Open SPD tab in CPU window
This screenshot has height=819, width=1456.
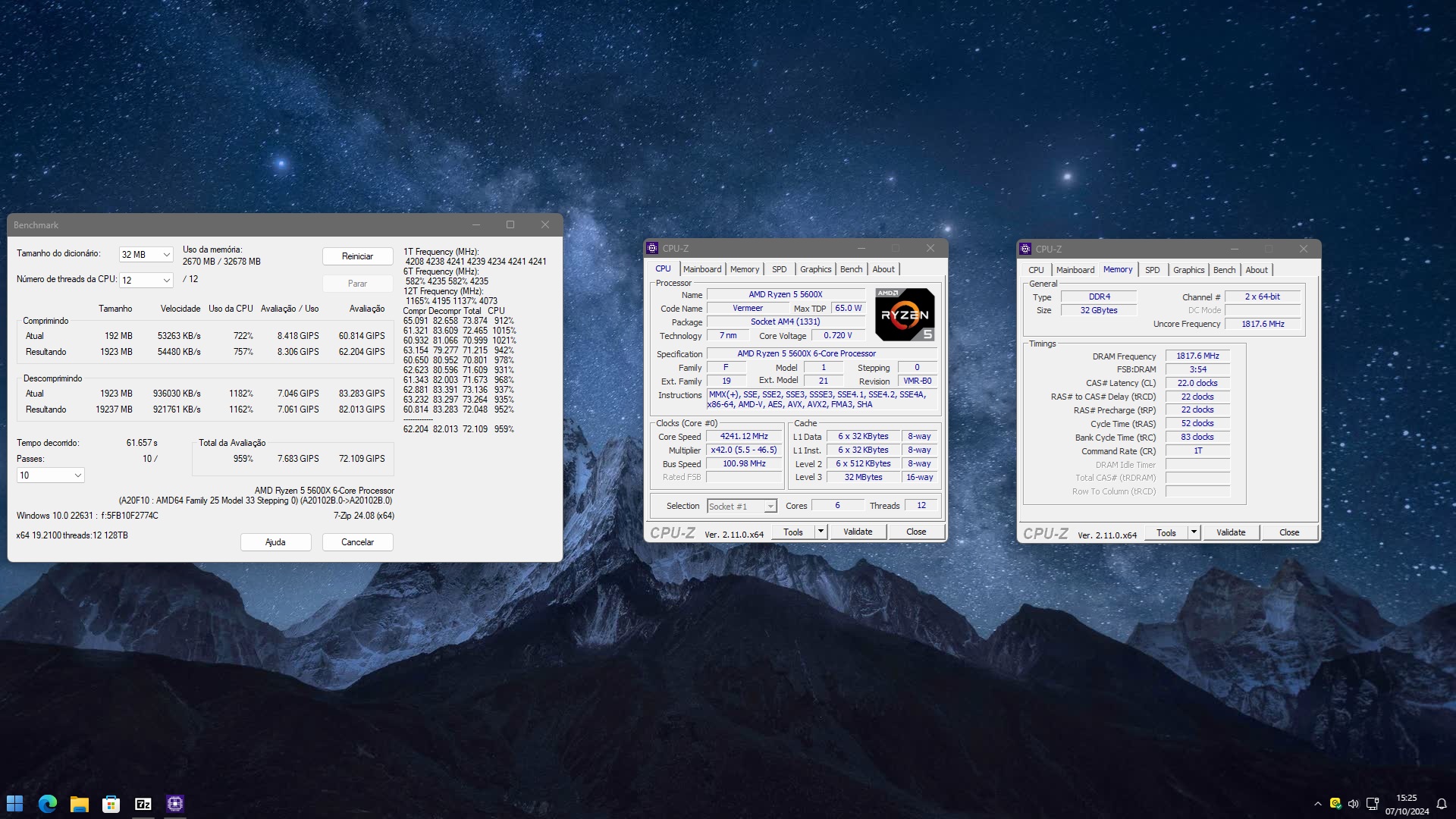tap(779, 269)
